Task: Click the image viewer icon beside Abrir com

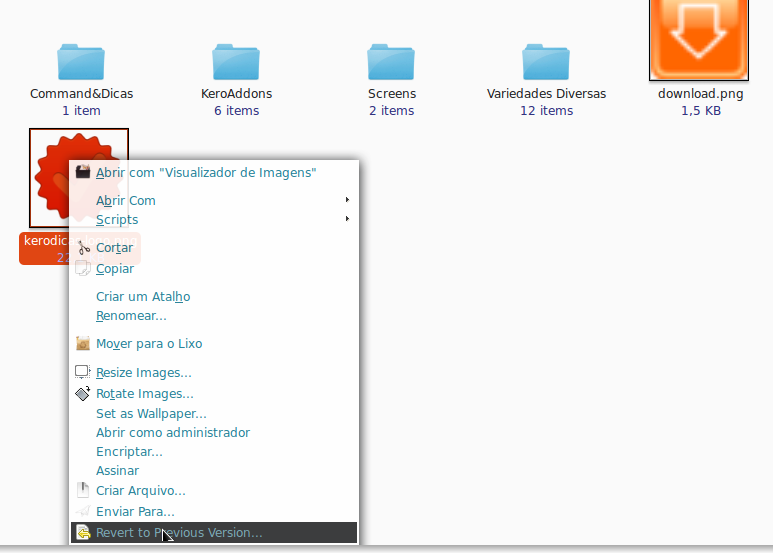Action: click(x=83, y=172)
